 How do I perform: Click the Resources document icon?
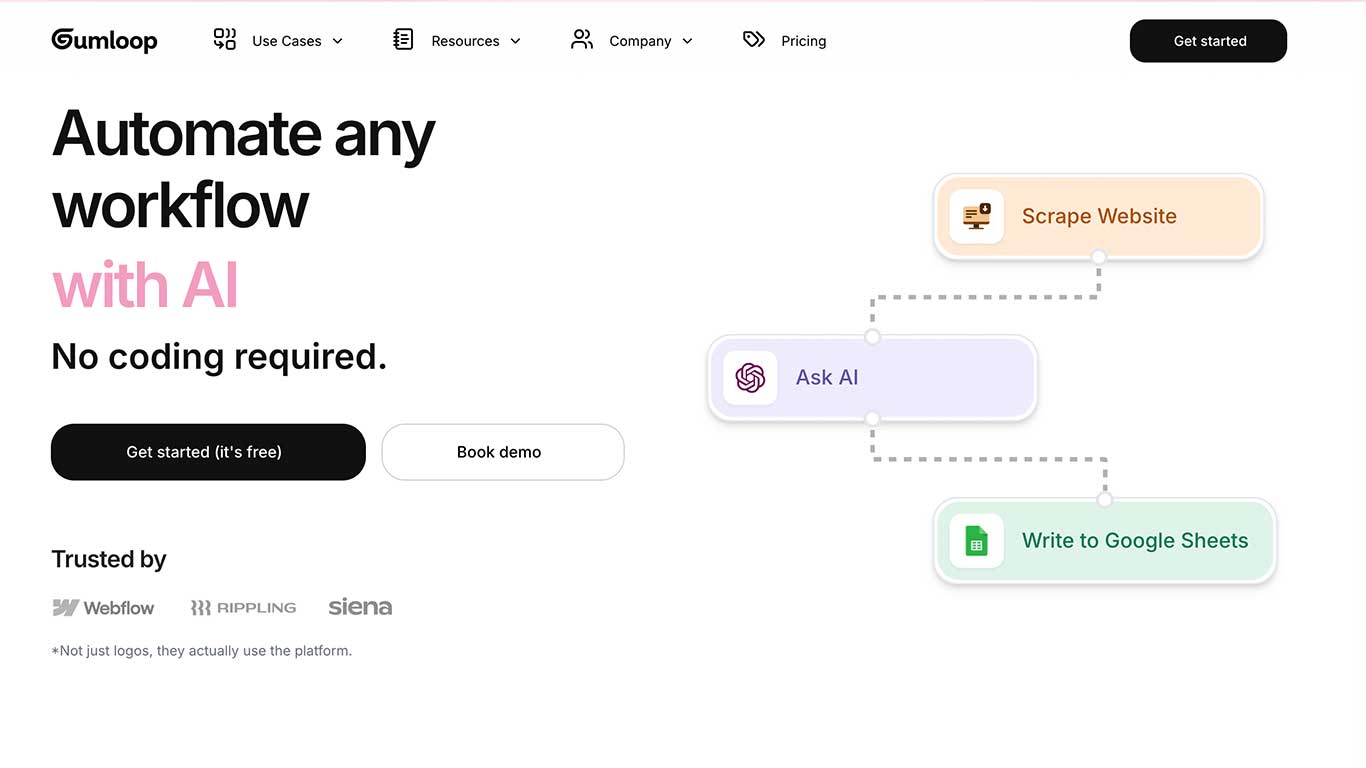click(x=403, y=40)
